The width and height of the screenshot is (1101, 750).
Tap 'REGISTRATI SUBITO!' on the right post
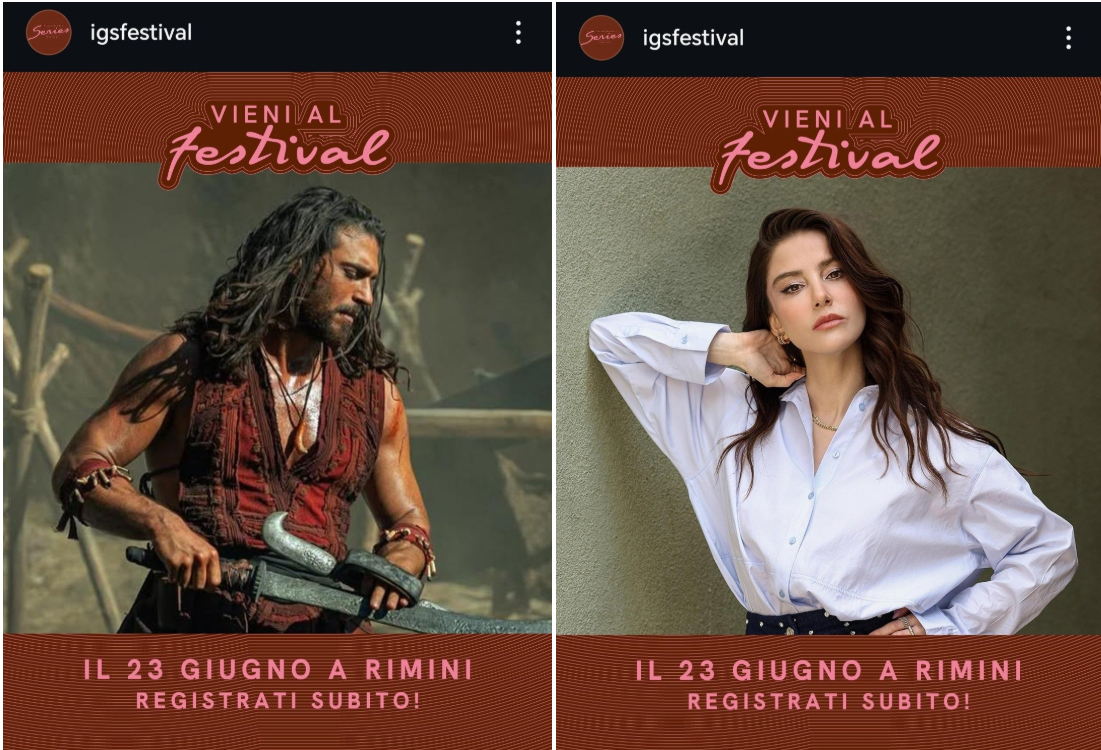click(x=829, y=701)
